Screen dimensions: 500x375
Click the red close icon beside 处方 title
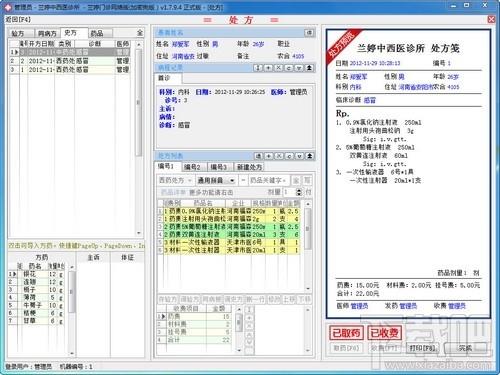click(x=491, y=19)
